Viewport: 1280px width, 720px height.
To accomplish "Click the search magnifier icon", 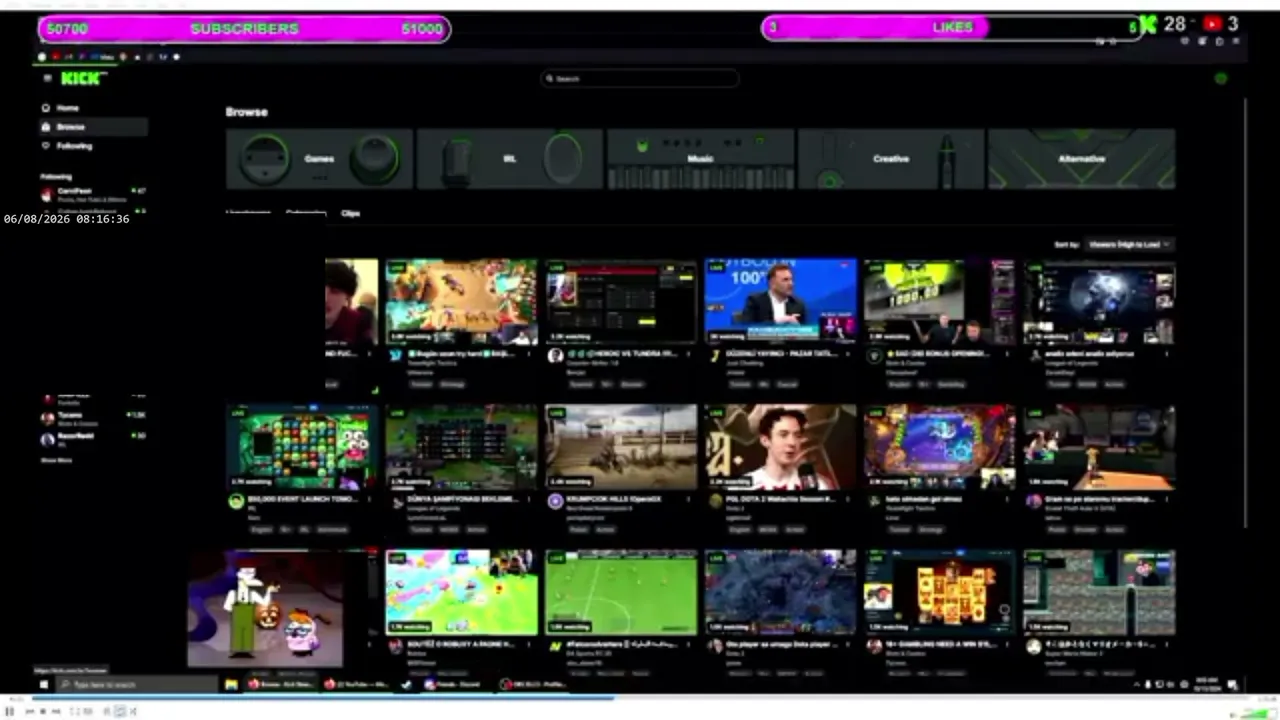I will click(x=550, y=78).
